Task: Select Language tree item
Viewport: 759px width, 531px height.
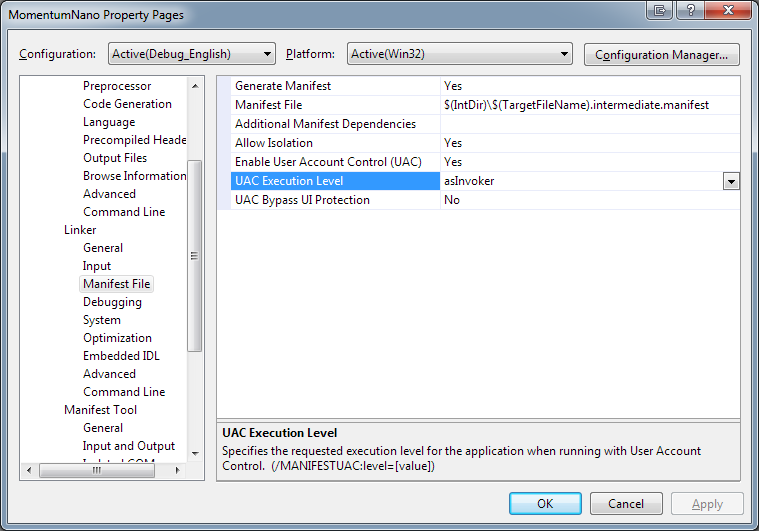Action: point(109,122)
